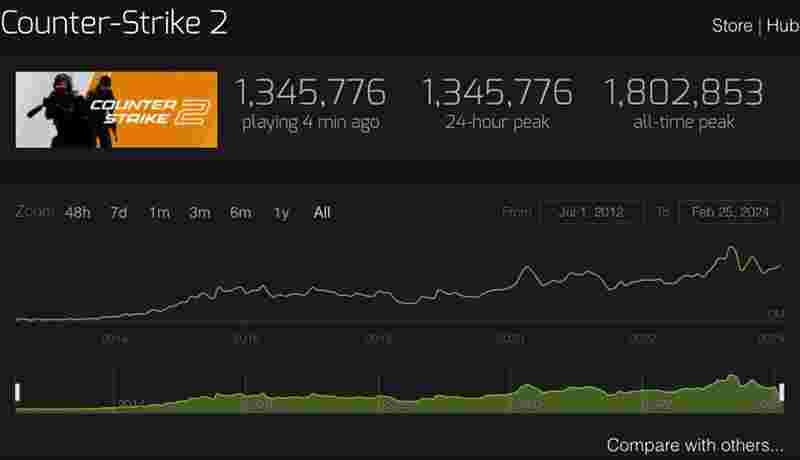Screen dimensions: 800x460
Task: Set chart zoom to 1m
Action: click(160, 212)
